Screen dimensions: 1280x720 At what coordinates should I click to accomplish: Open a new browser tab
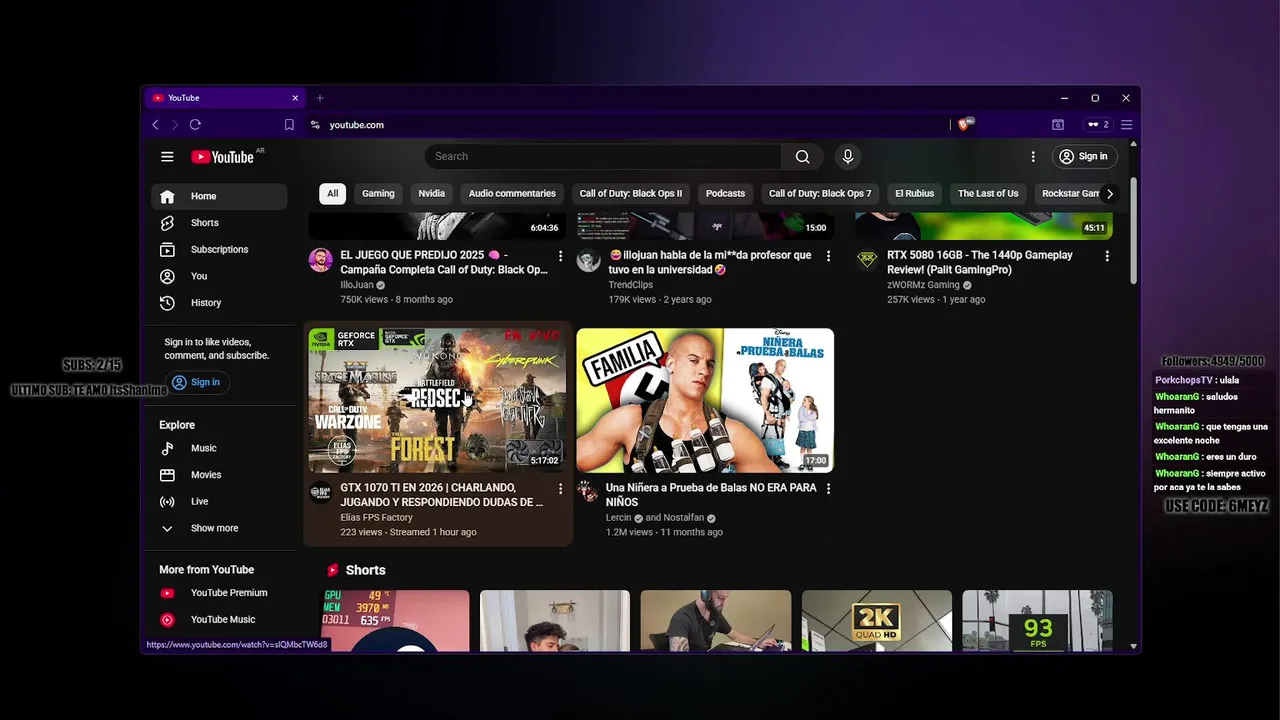[x=320, y=98]
